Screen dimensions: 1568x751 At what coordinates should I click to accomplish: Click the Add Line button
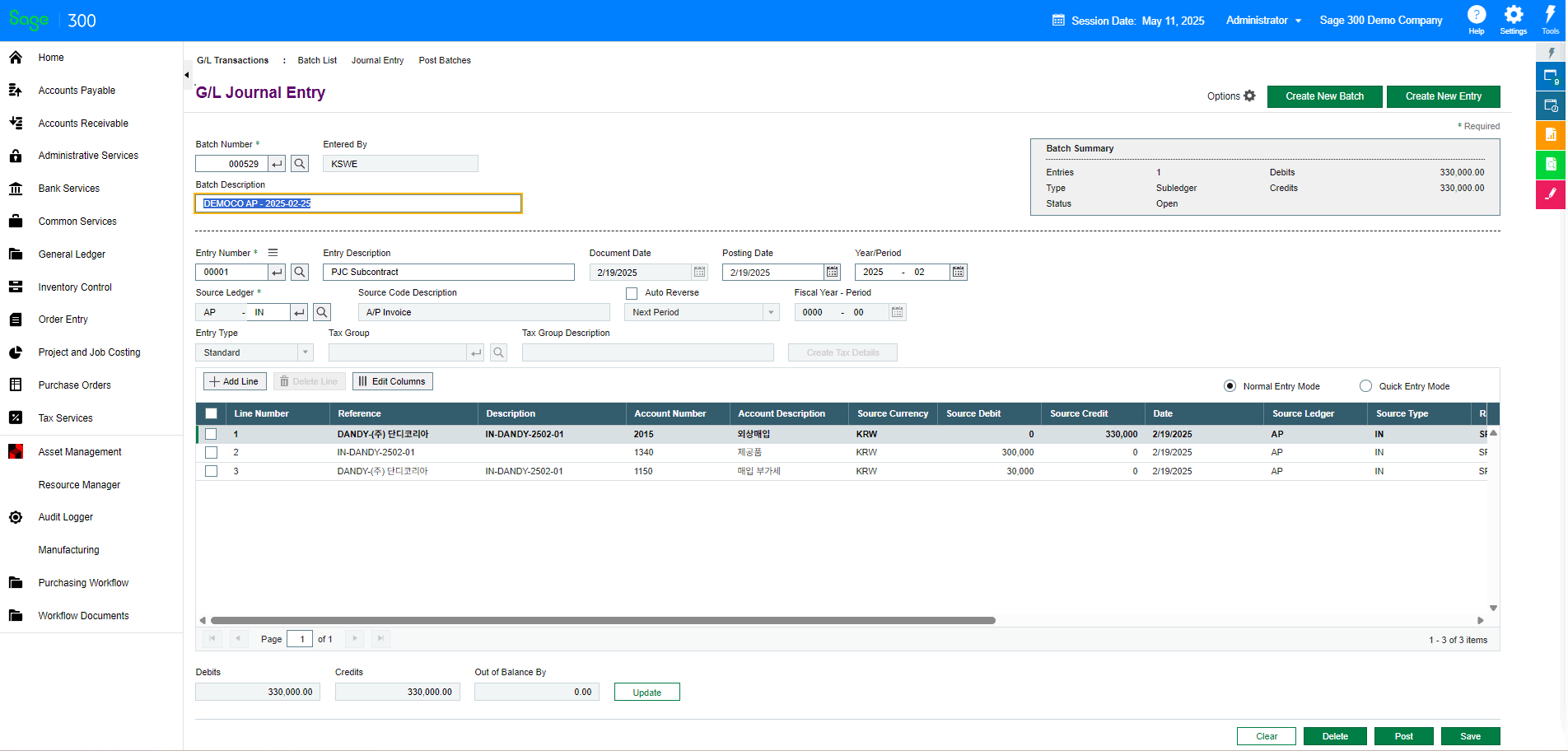pos(235,381)
